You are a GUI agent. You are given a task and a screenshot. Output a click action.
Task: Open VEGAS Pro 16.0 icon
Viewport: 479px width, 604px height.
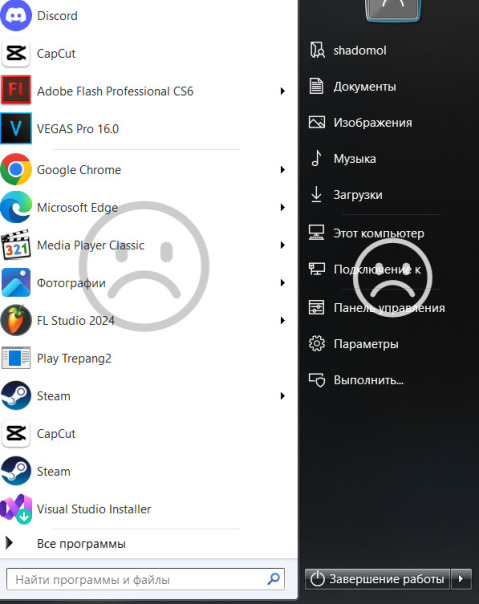coord(16,128)
